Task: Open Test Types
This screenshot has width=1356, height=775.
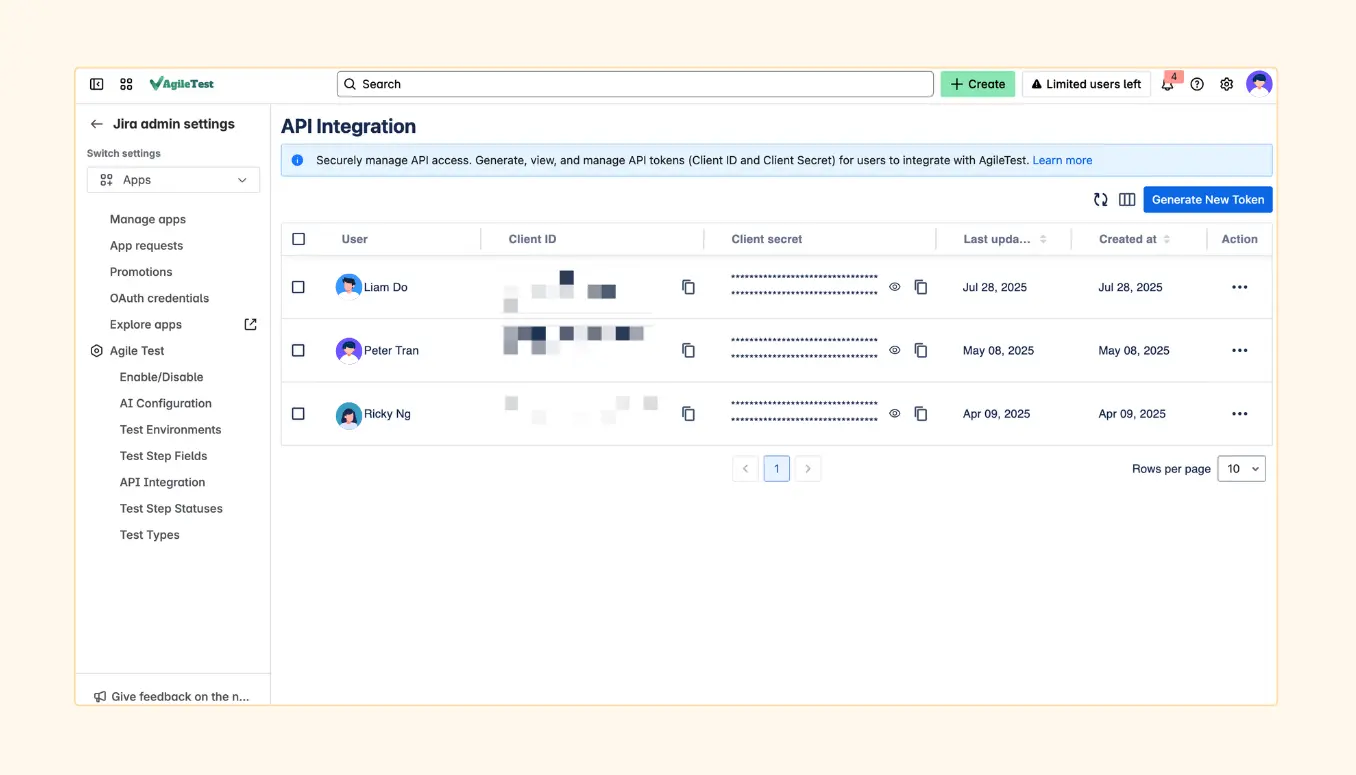Action: [x=150, y=535]
